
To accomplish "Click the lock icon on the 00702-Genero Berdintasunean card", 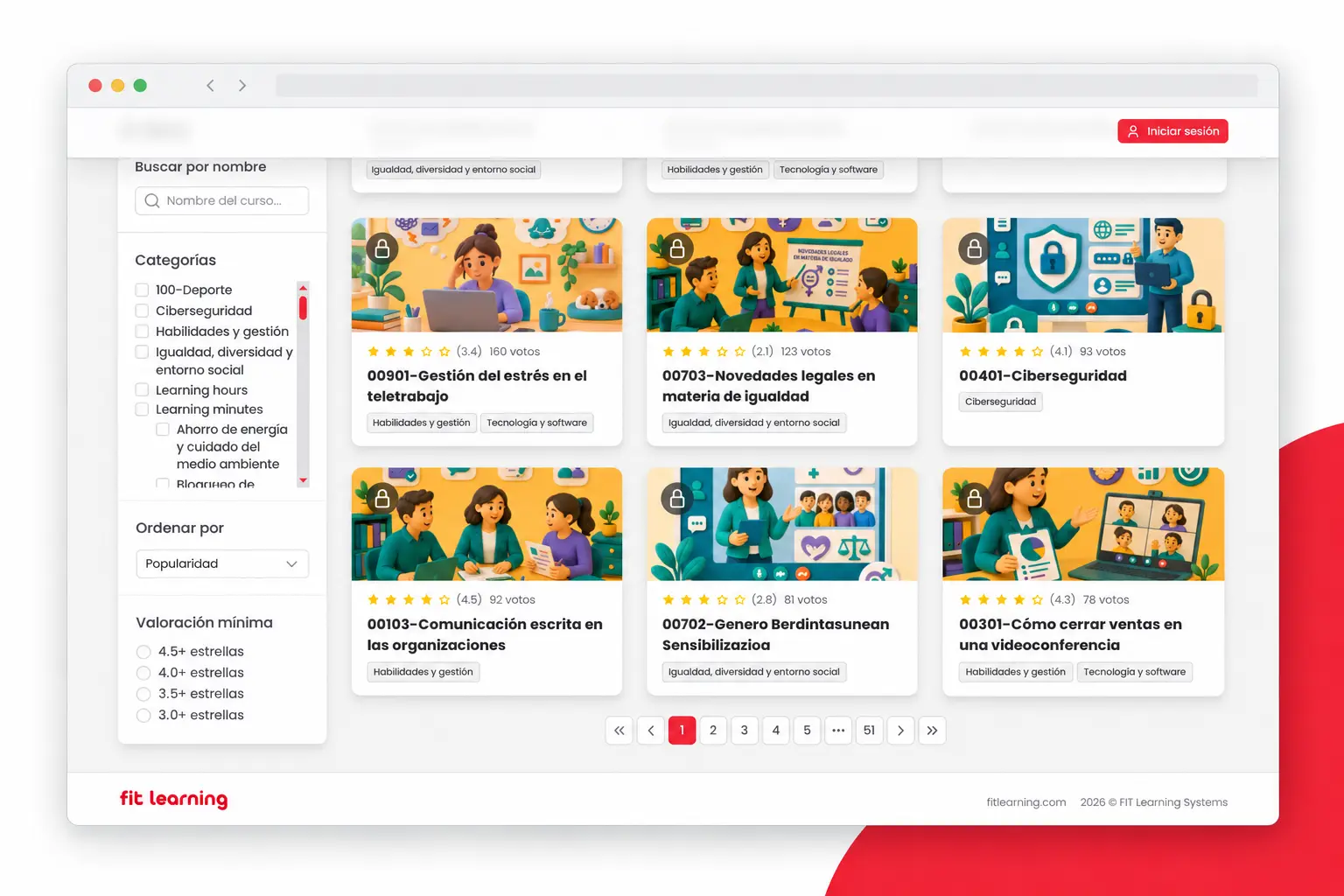I will coord(677,499).
